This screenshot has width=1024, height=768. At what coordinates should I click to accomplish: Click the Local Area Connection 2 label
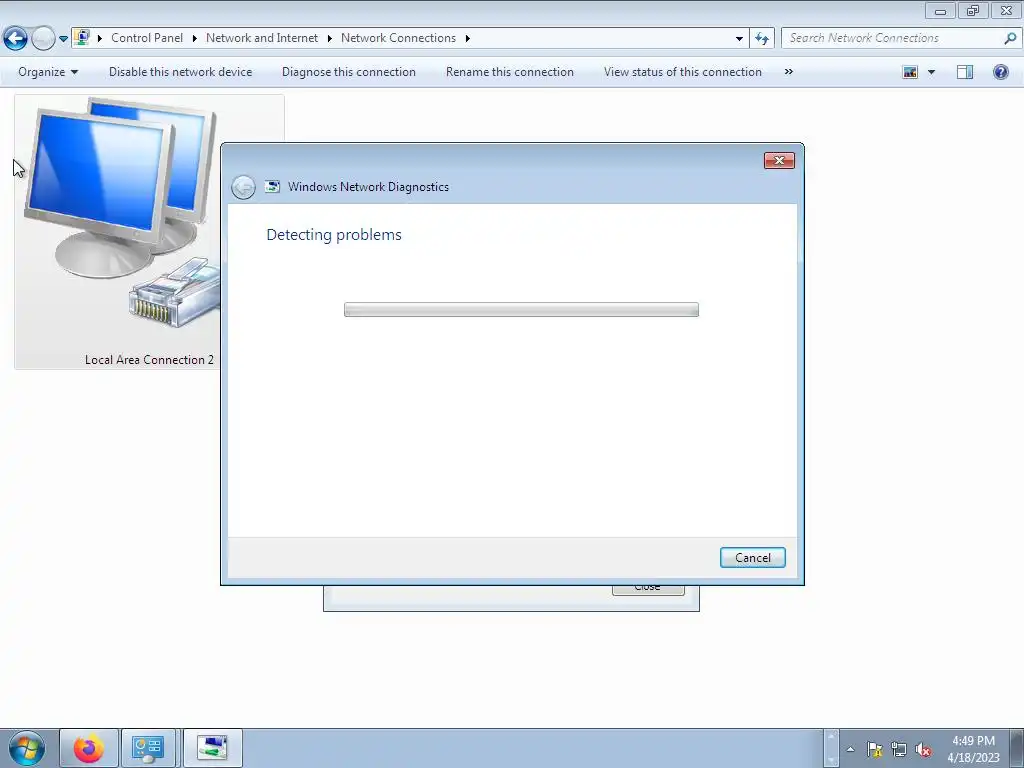(x=149, y=360)
